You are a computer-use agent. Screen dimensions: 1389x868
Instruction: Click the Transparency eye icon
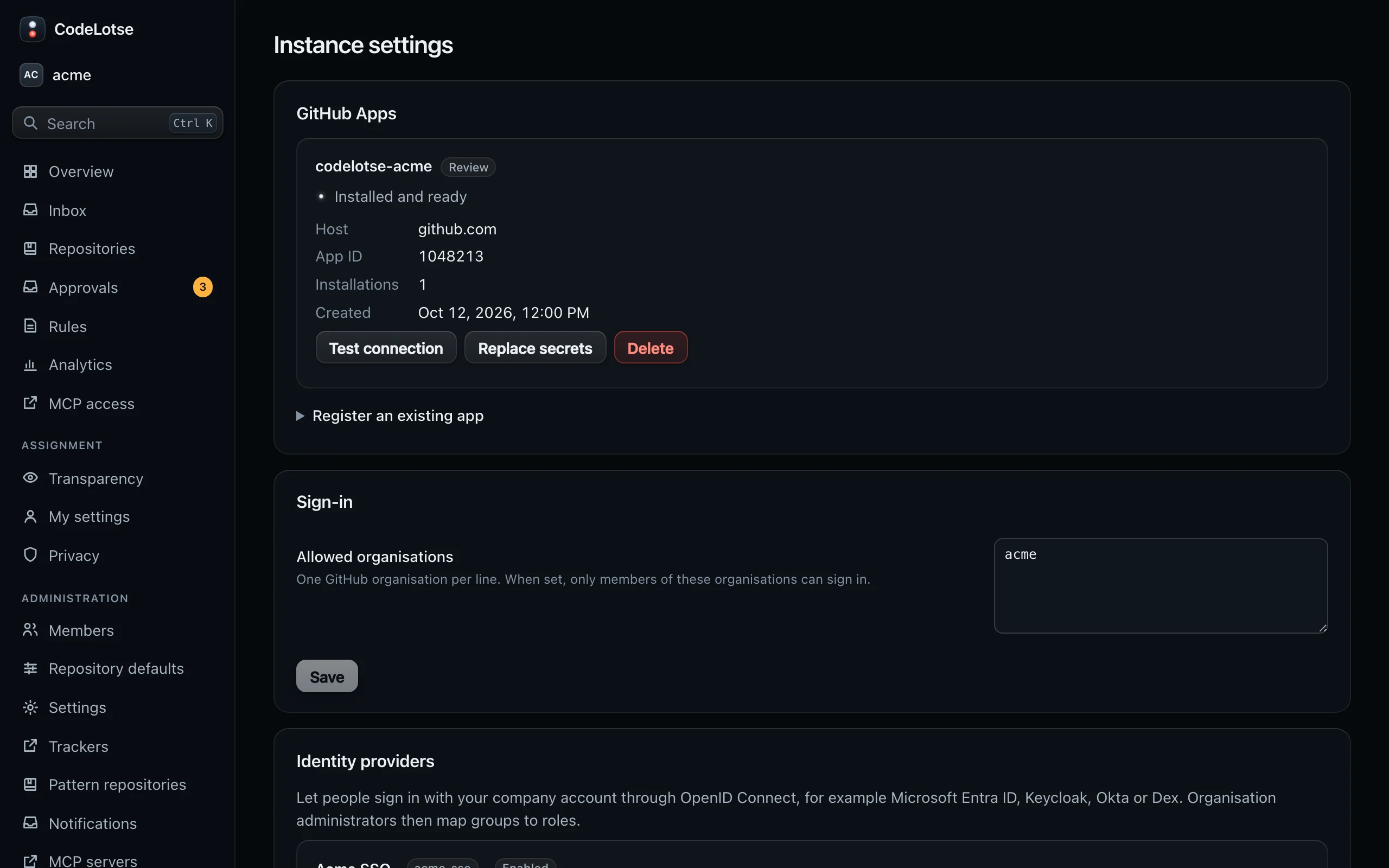point(30,477)
